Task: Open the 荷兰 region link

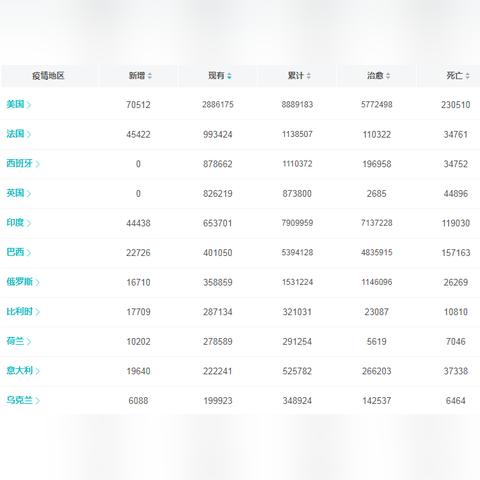Action: [15, 341]
